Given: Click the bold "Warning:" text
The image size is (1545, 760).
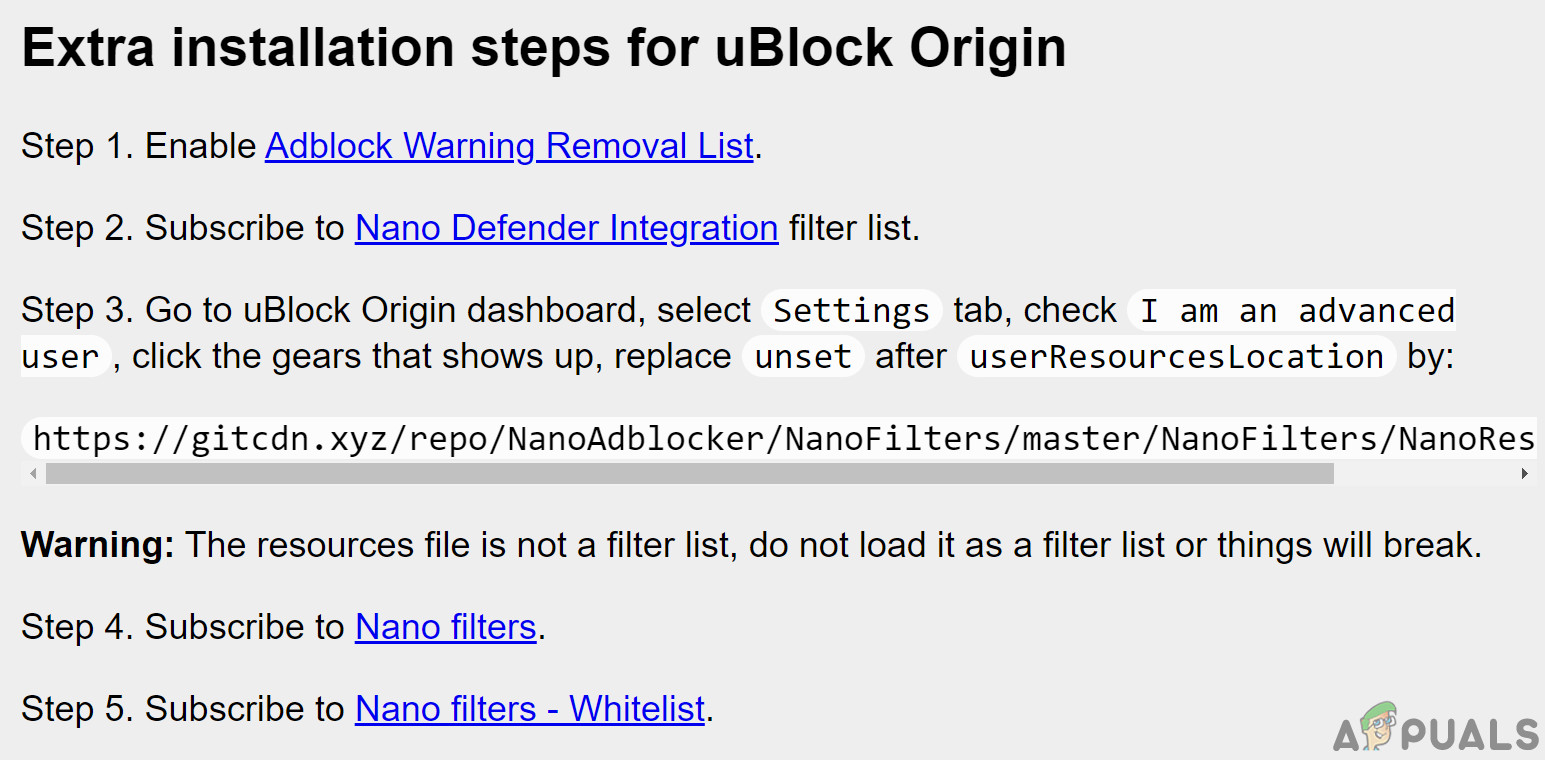Looking at the screenshot, I should coord(97,545).
